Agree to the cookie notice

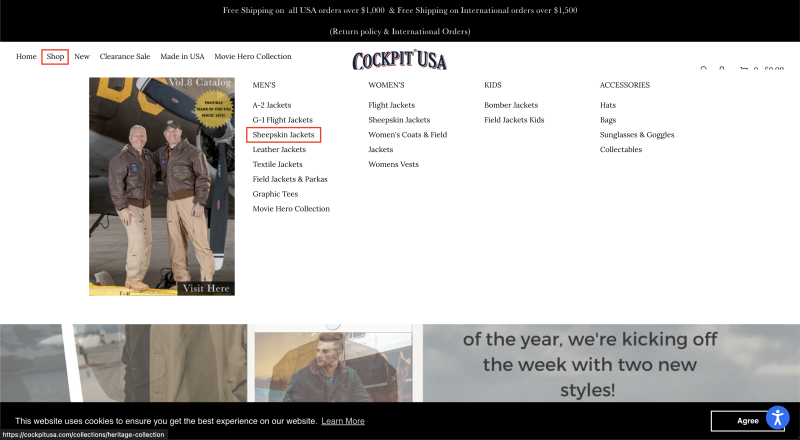coord(747,421)
